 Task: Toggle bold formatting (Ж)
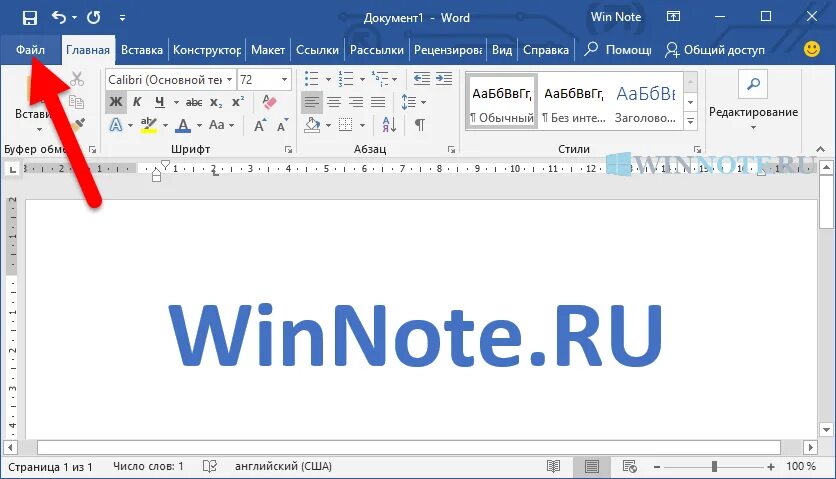point(116,102)
